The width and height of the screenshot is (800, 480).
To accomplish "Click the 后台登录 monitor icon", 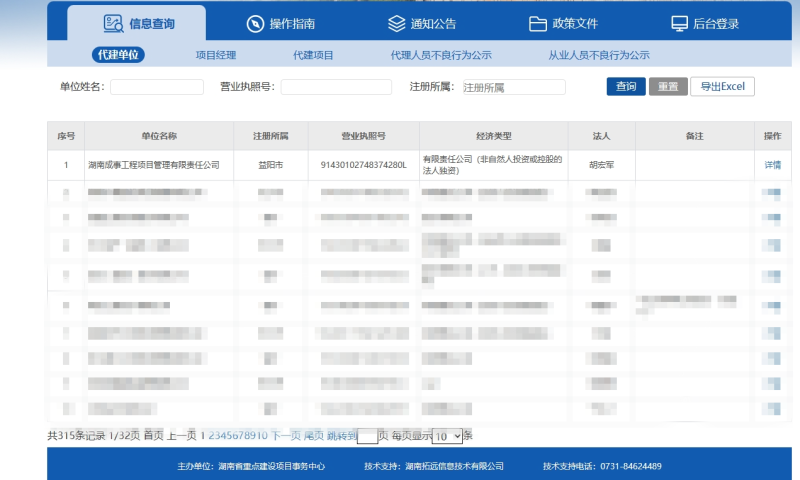I will pos(679,23).
